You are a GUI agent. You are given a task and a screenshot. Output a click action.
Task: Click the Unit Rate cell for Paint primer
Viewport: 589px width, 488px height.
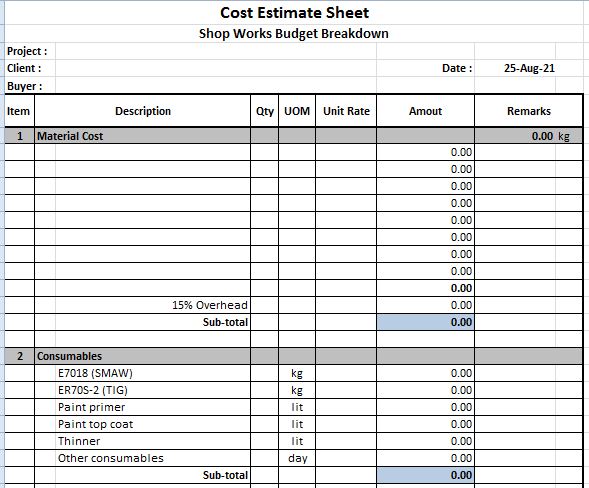[x=346, y=407]
